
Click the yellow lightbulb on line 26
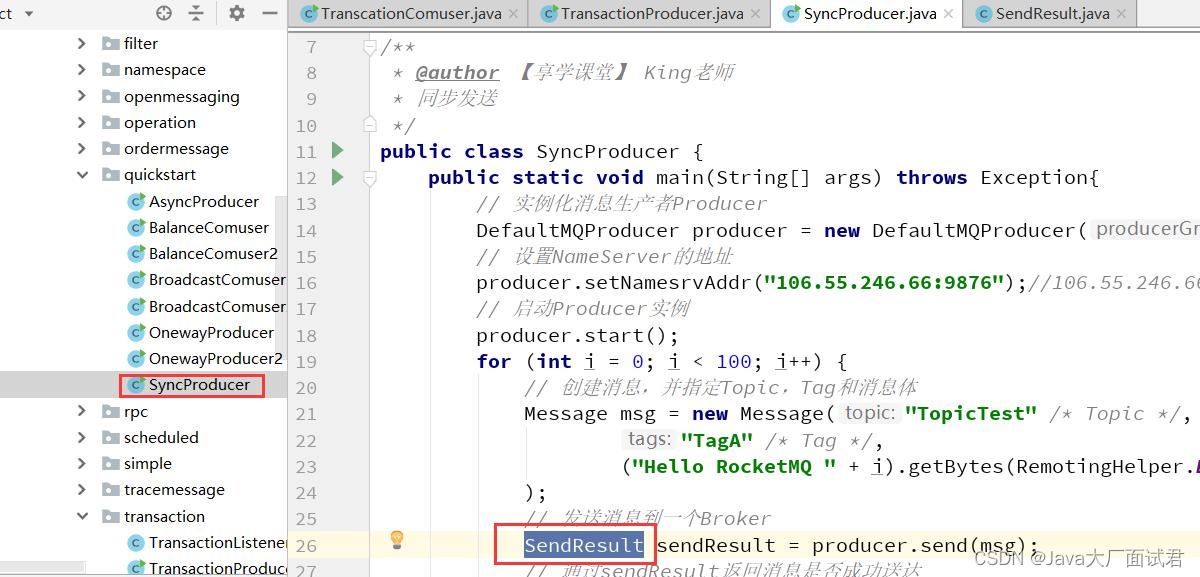[x=397, y=540]
